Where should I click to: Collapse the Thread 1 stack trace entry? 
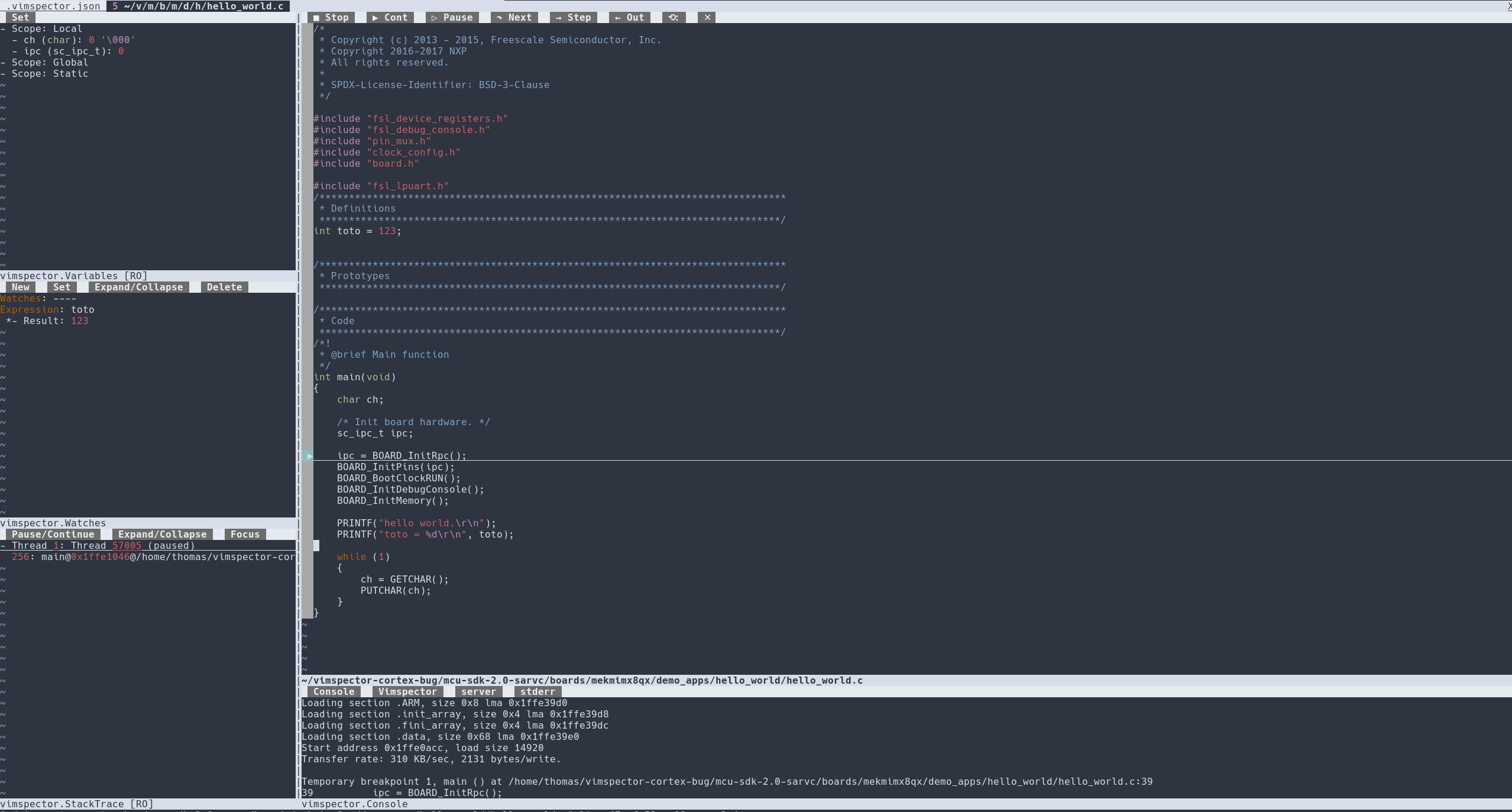pos(4,545)
